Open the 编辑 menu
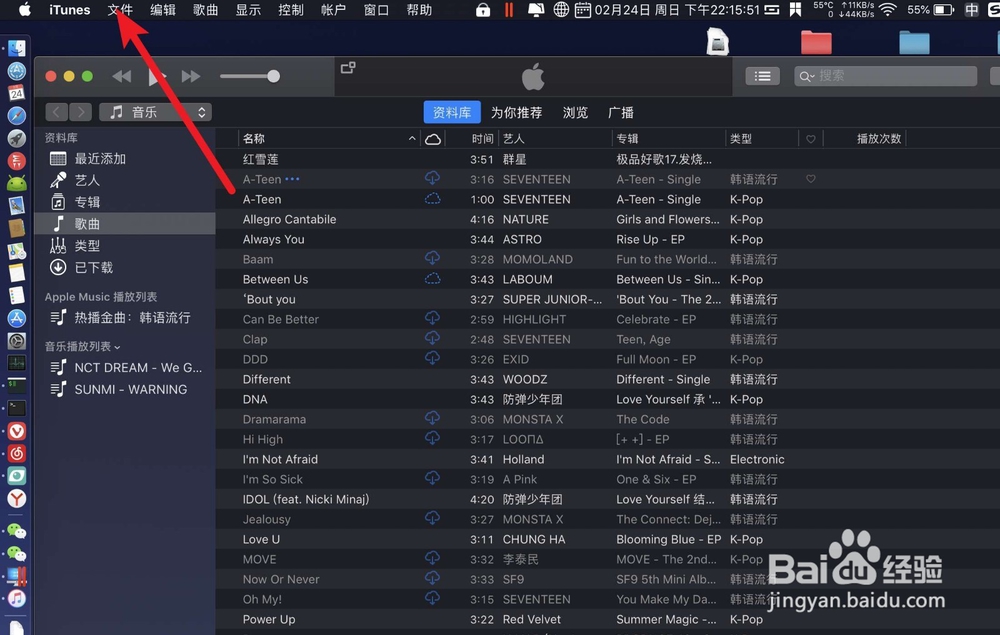The height and width of the screenshot is (635, 1000). coord(163,10)
